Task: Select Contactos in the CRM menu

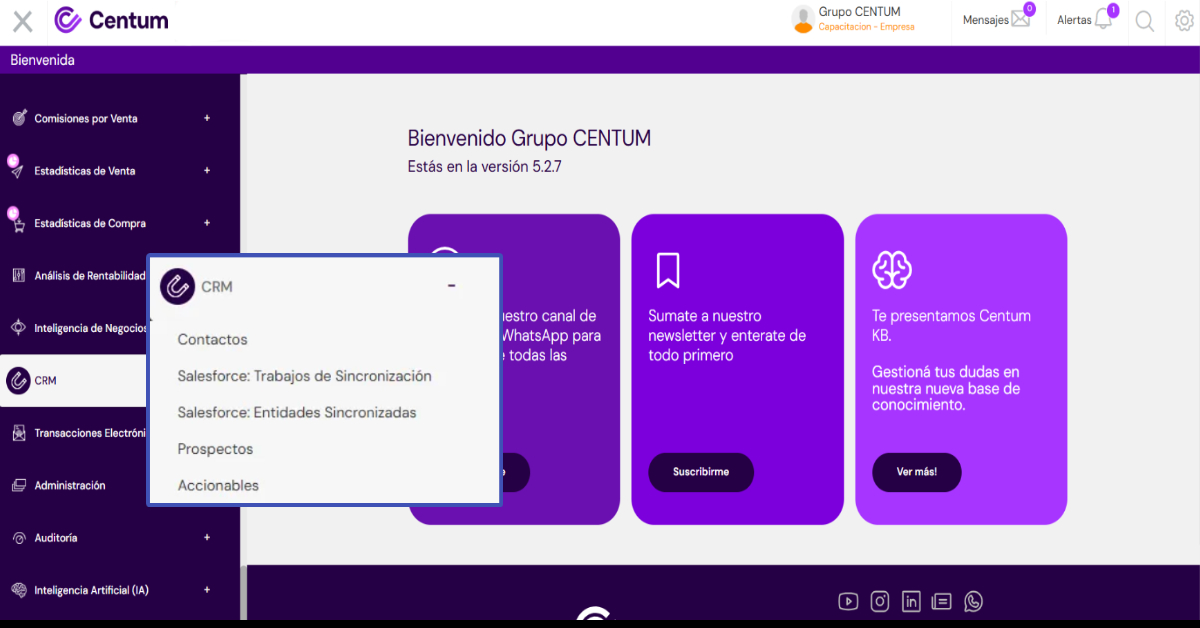Action: pyautogui.click(x=212, y=340)
